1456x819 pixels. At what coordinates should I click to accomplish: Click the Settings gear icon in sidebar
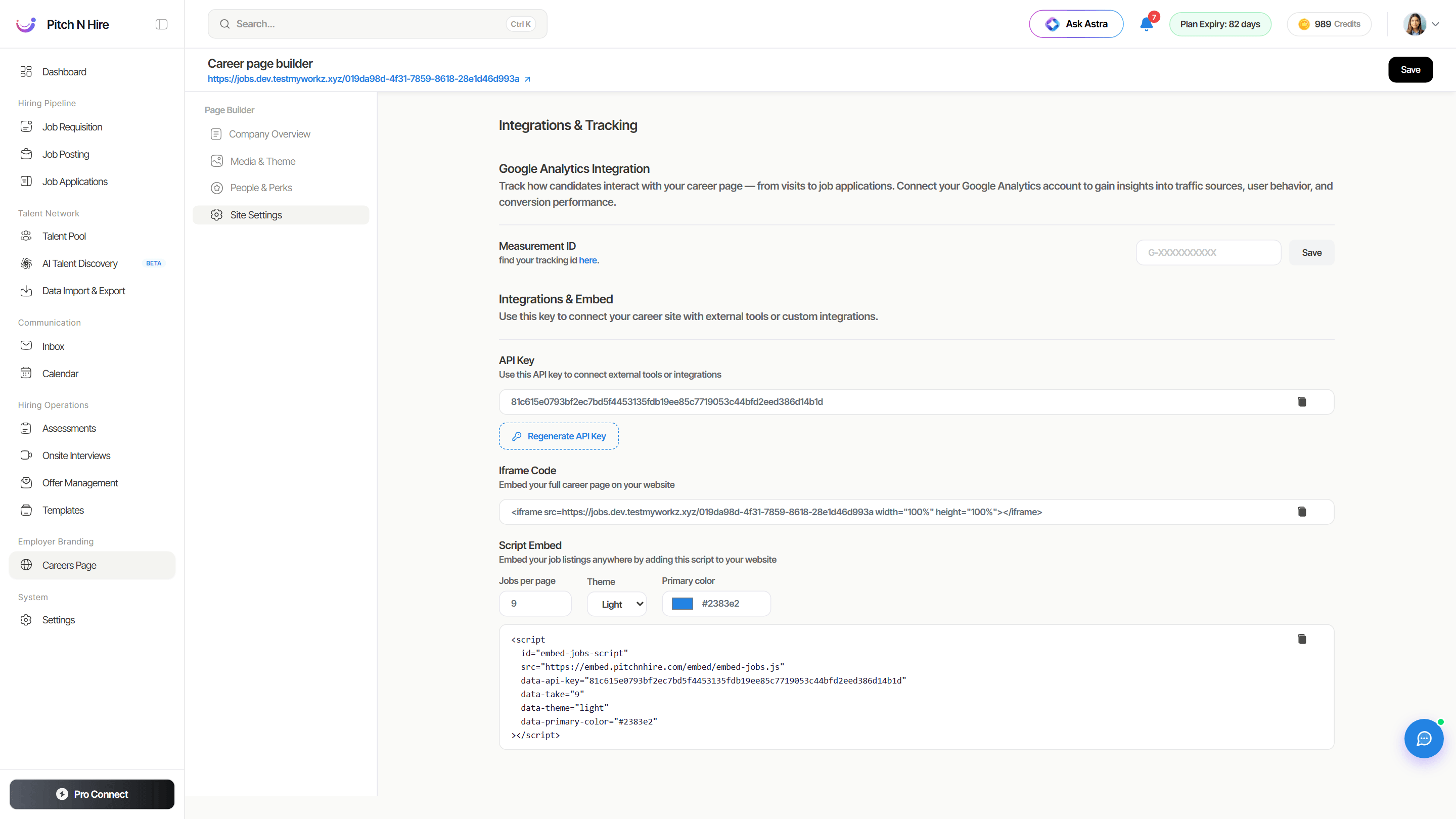(x=26, y=620)
